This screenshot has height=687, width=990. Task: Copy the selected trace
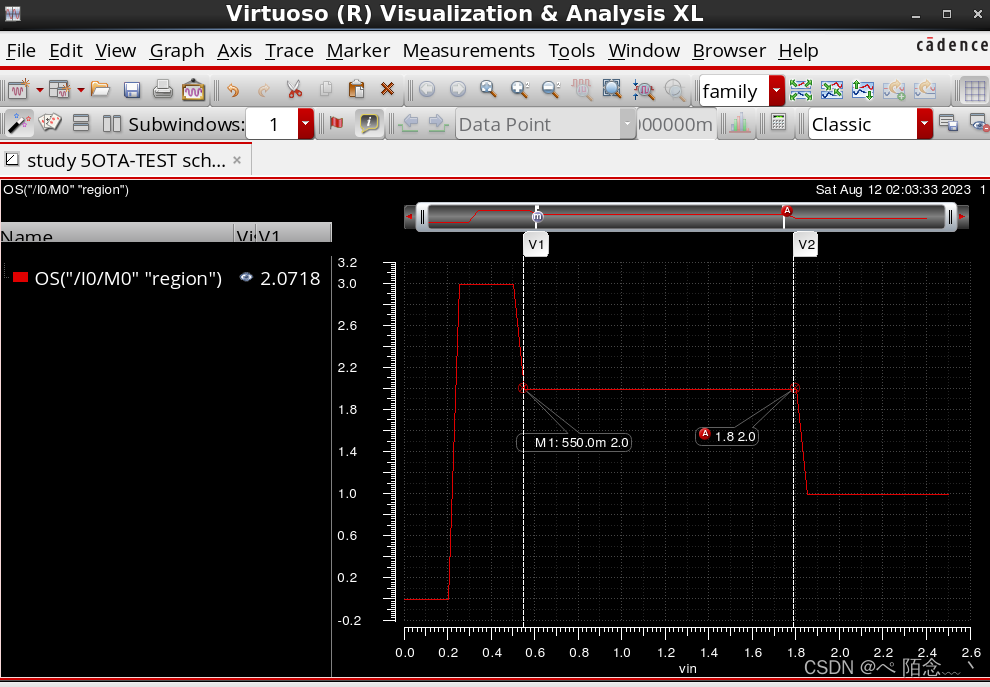pyautogui.click(x=326, y=90)
